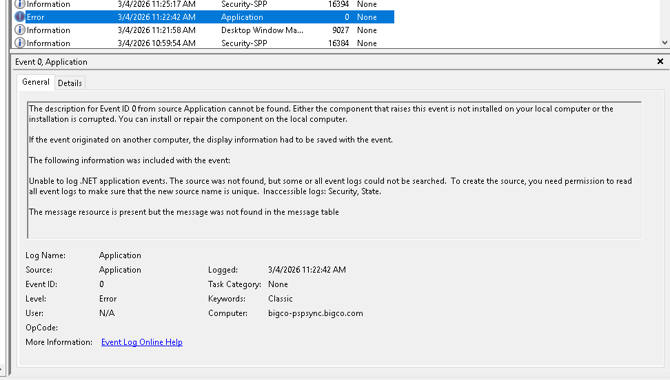Select the event ID 16384 cell
Viewport: 670px width, 380px height.
[338, 43]
